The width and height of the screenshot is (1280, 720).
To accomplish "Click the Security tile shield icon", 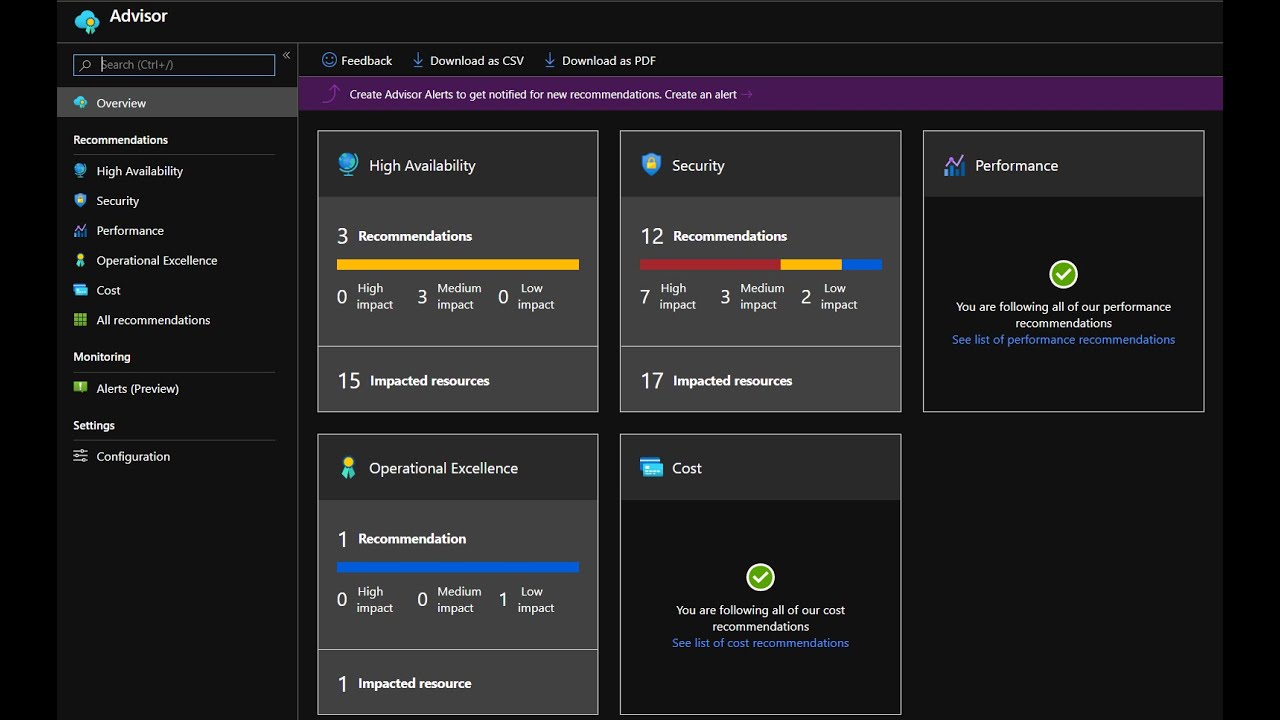I will coord(651,164).
